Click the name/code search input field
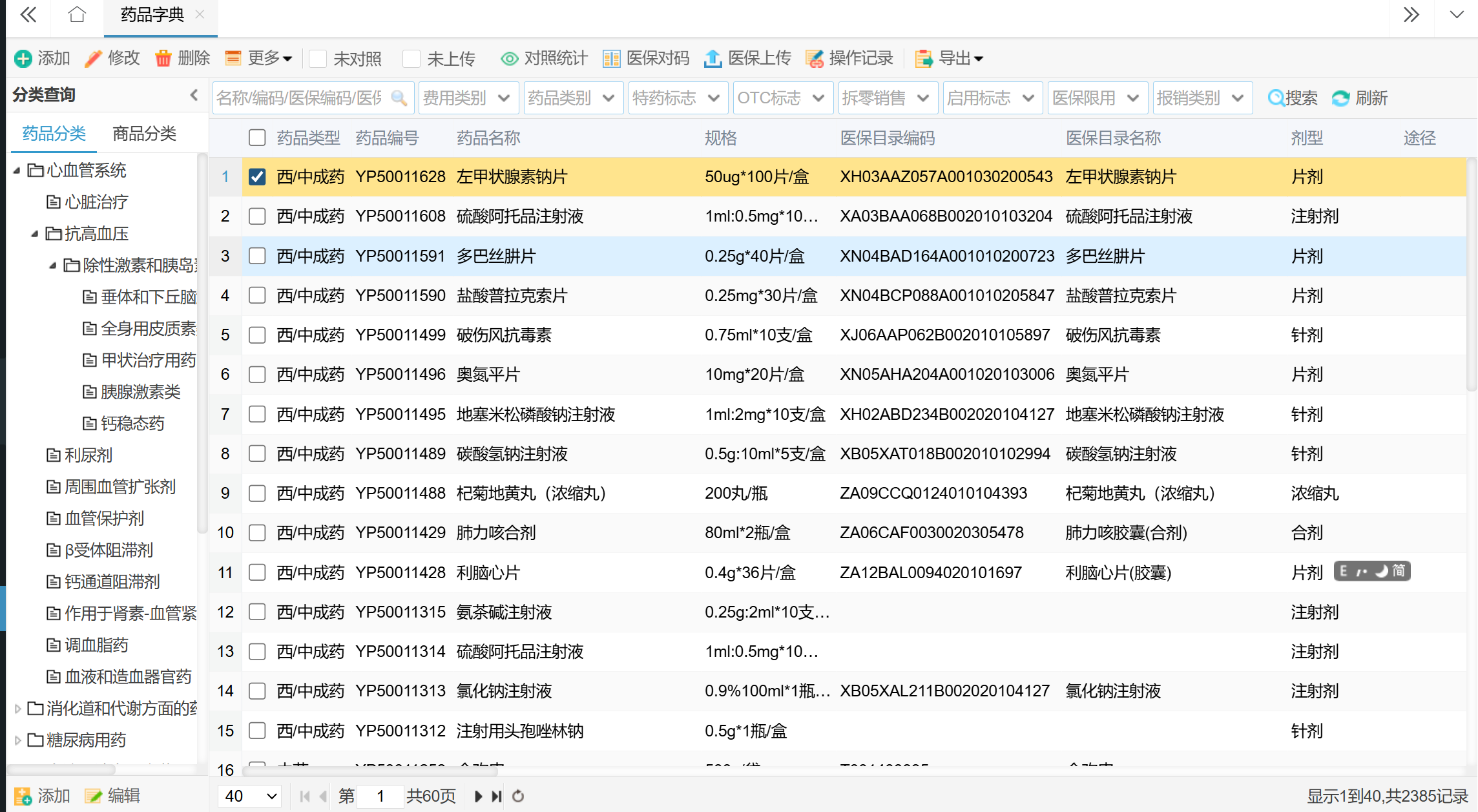Screen dimensions: 1478x812 [299, 98]
